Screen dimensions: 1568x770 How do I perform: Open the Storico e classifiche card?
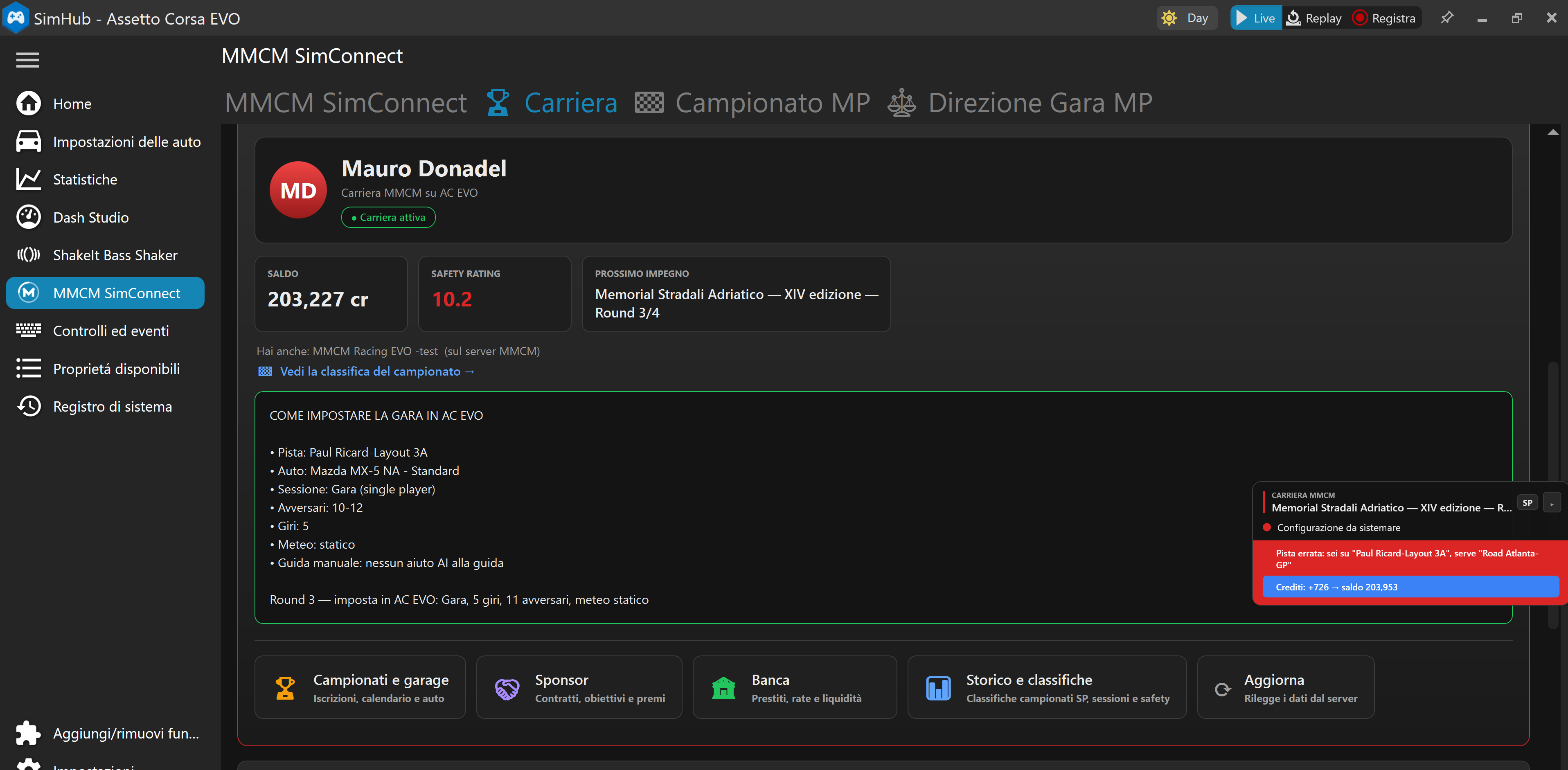click(x=1047, y=687)
